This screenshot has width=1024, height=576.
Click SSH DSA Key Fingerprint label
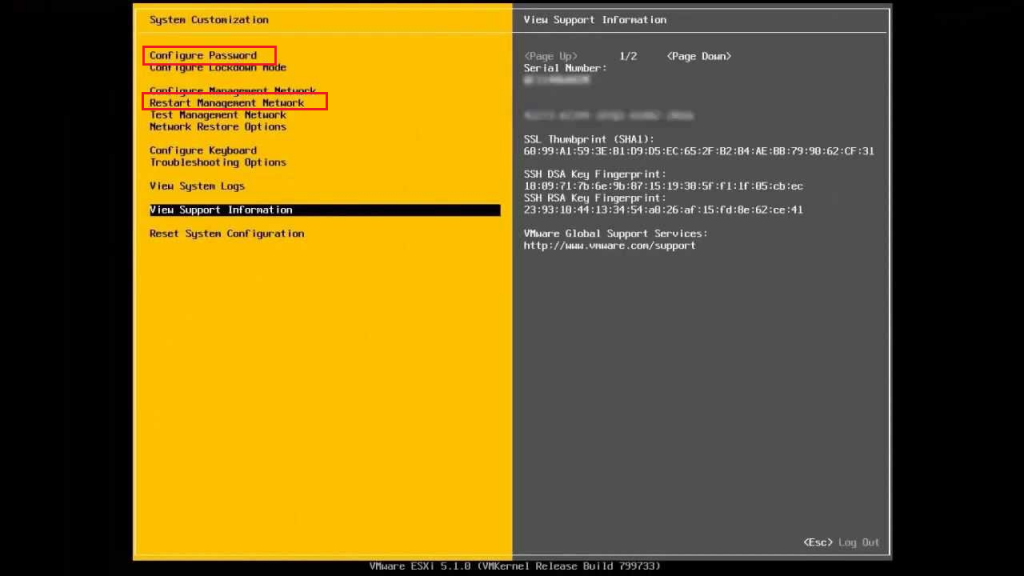click(594, 174)
